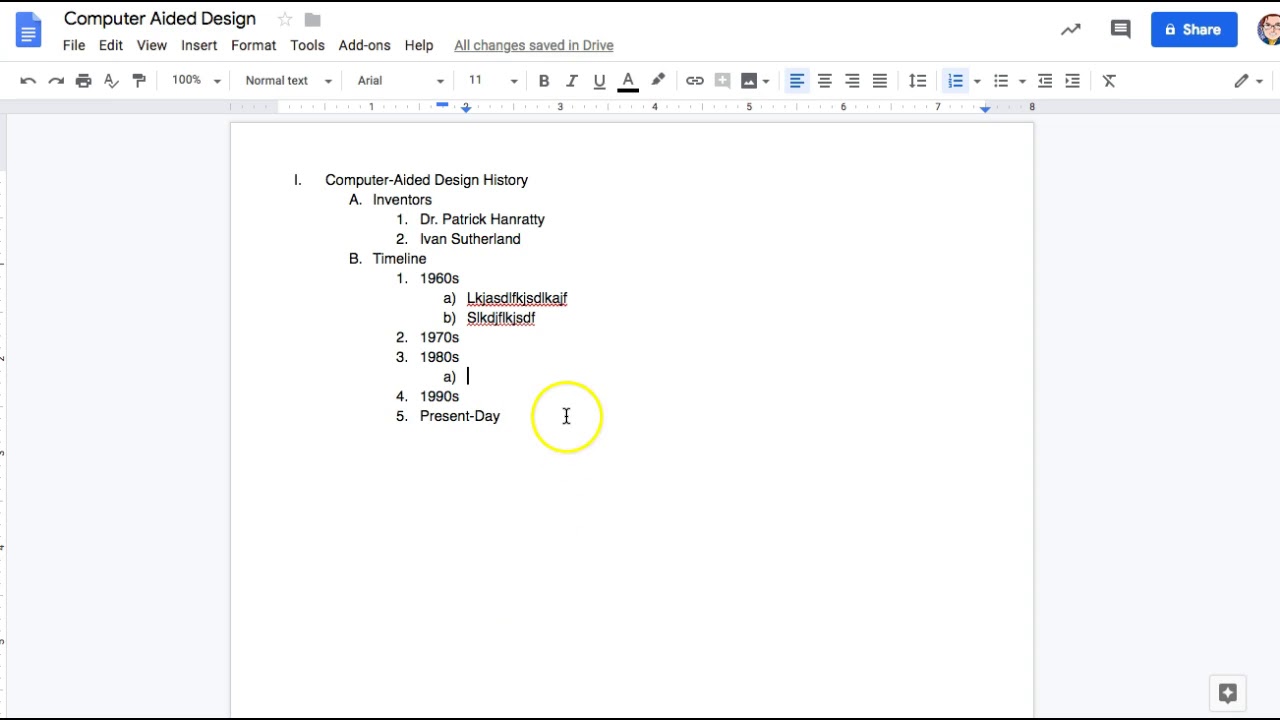Add a comment using toolbar plus icon
The width and height of the screenshot is (1280, 720).
coord(722,81)
